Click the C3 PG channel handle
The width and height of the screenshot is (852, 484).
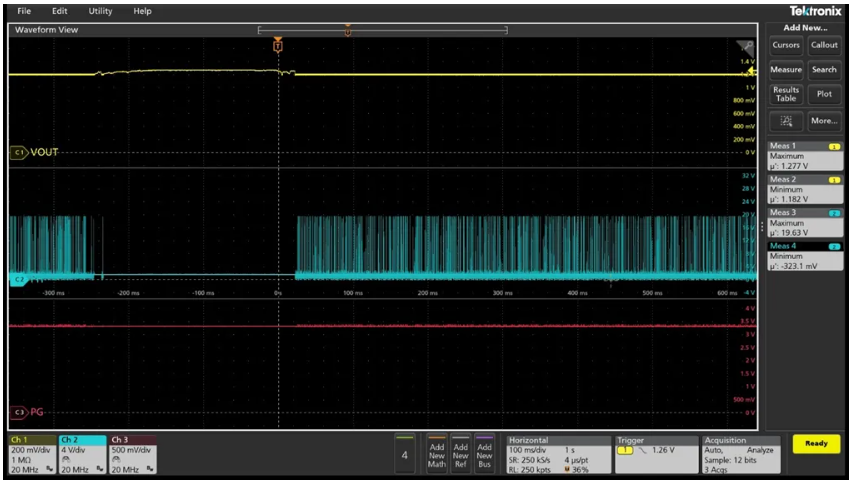coord(19,411)
